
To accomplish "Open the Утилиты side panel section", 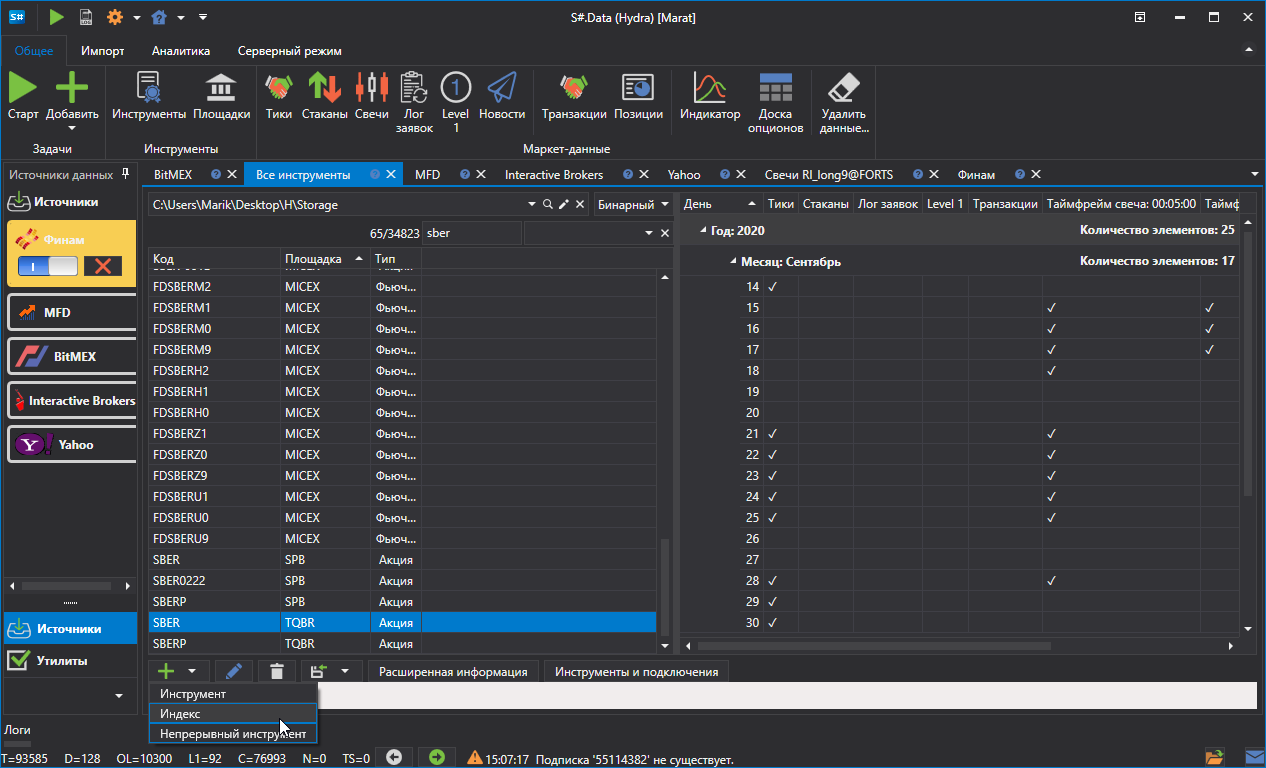I will (70, 661).
